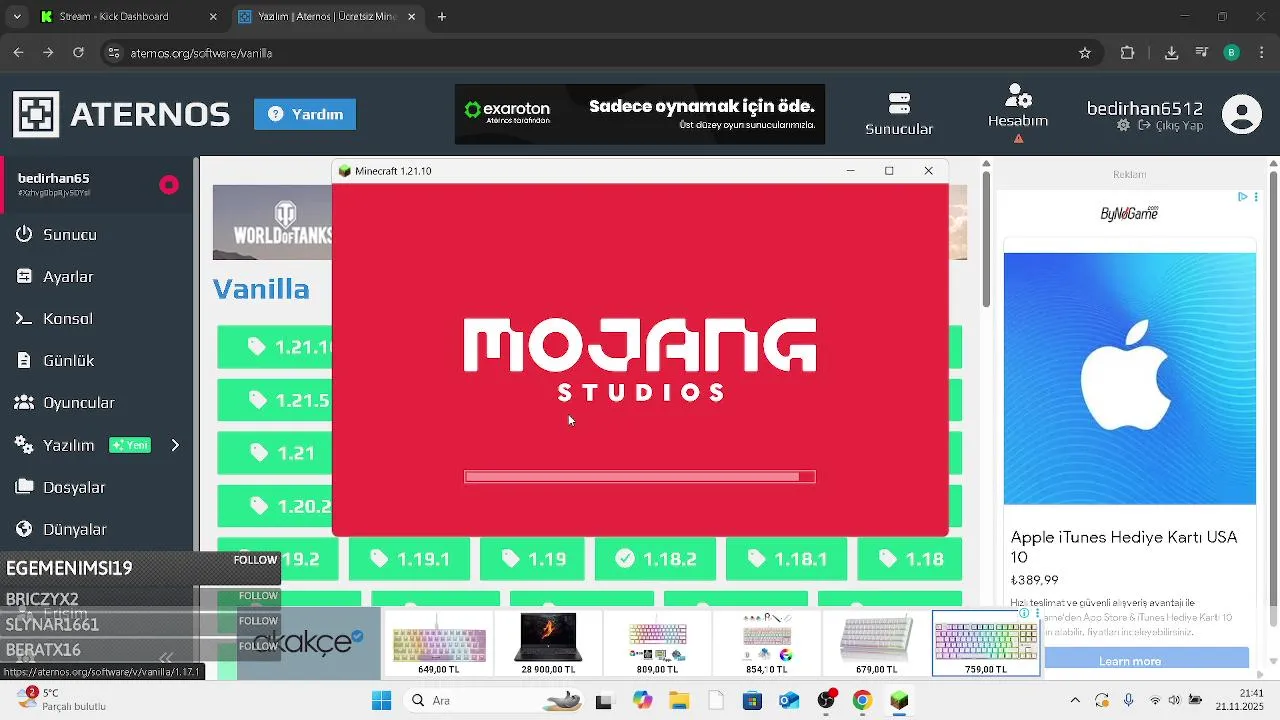This screenshot has height=720, width=1280.
Task: Click the gear icon beside Çıkış Yap
Action: pyautogui.click(x=1123, y=126)
